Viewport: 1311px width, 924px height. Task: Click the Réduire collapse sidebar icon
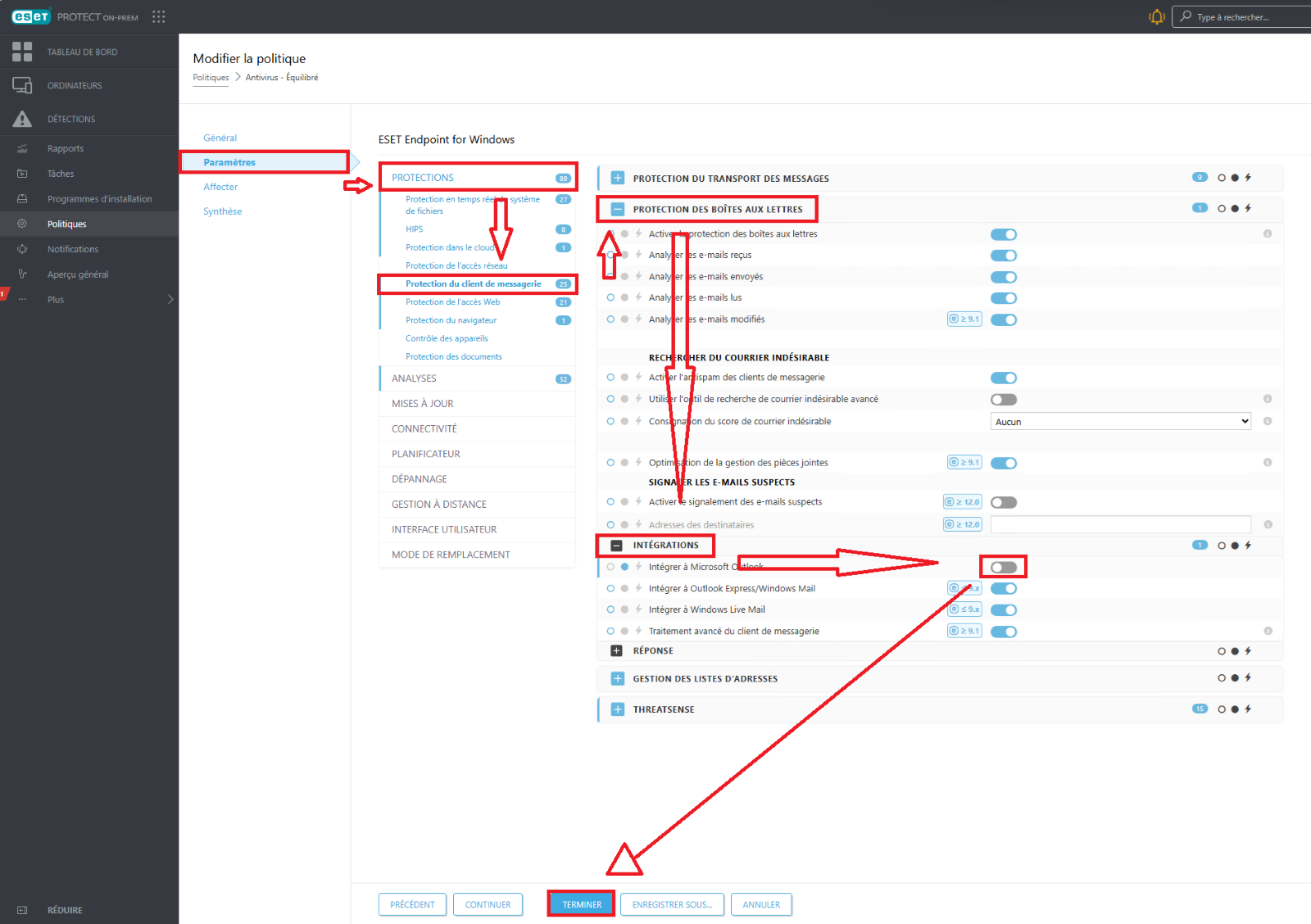(x=22, y=910)
